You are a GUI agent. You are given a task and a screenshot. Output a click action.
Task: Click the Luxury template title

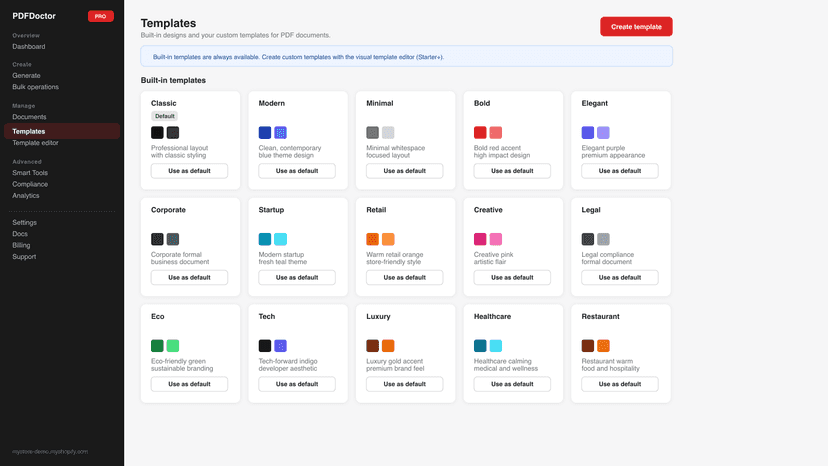pyautogui.click(x=378, y=316)
